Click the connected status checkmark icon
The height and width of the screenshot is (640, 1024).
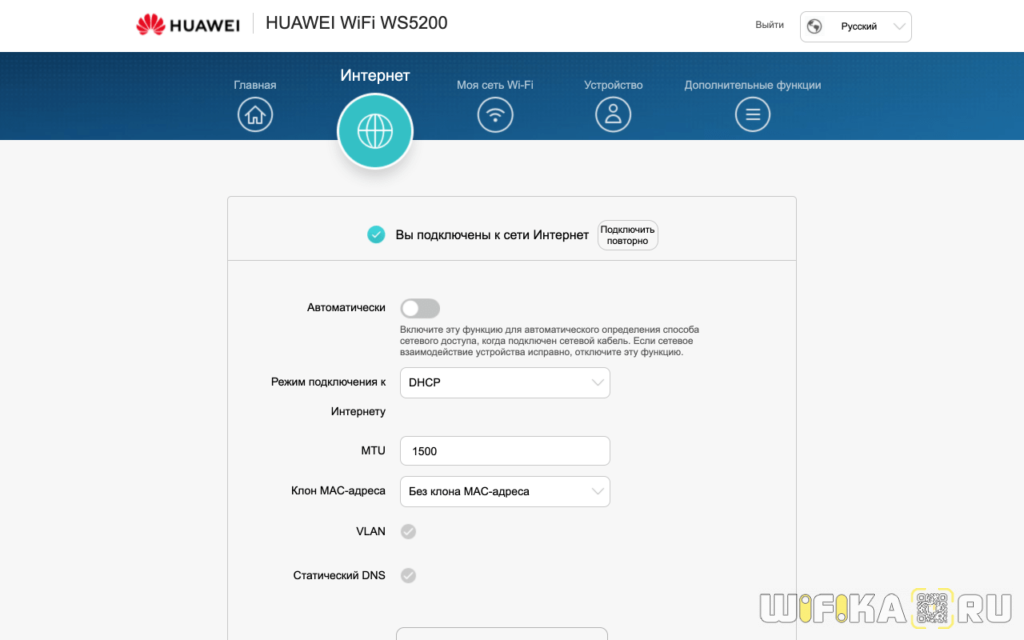[x=376, y=235]
